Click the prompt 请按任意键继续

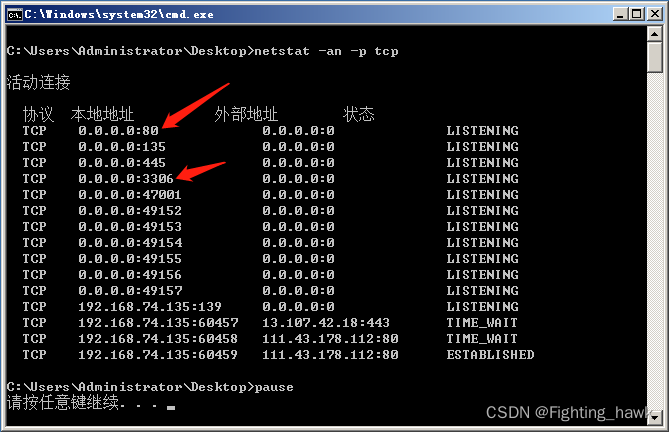pyautogui.click(x=63, y=402)
